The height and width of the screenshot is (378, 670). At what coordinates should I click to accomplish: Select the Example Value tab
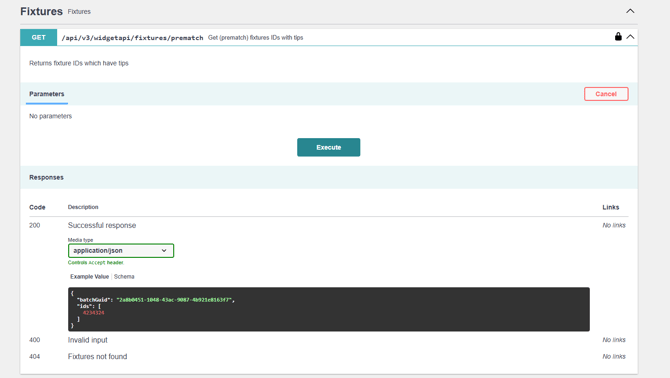pos(89,277)
